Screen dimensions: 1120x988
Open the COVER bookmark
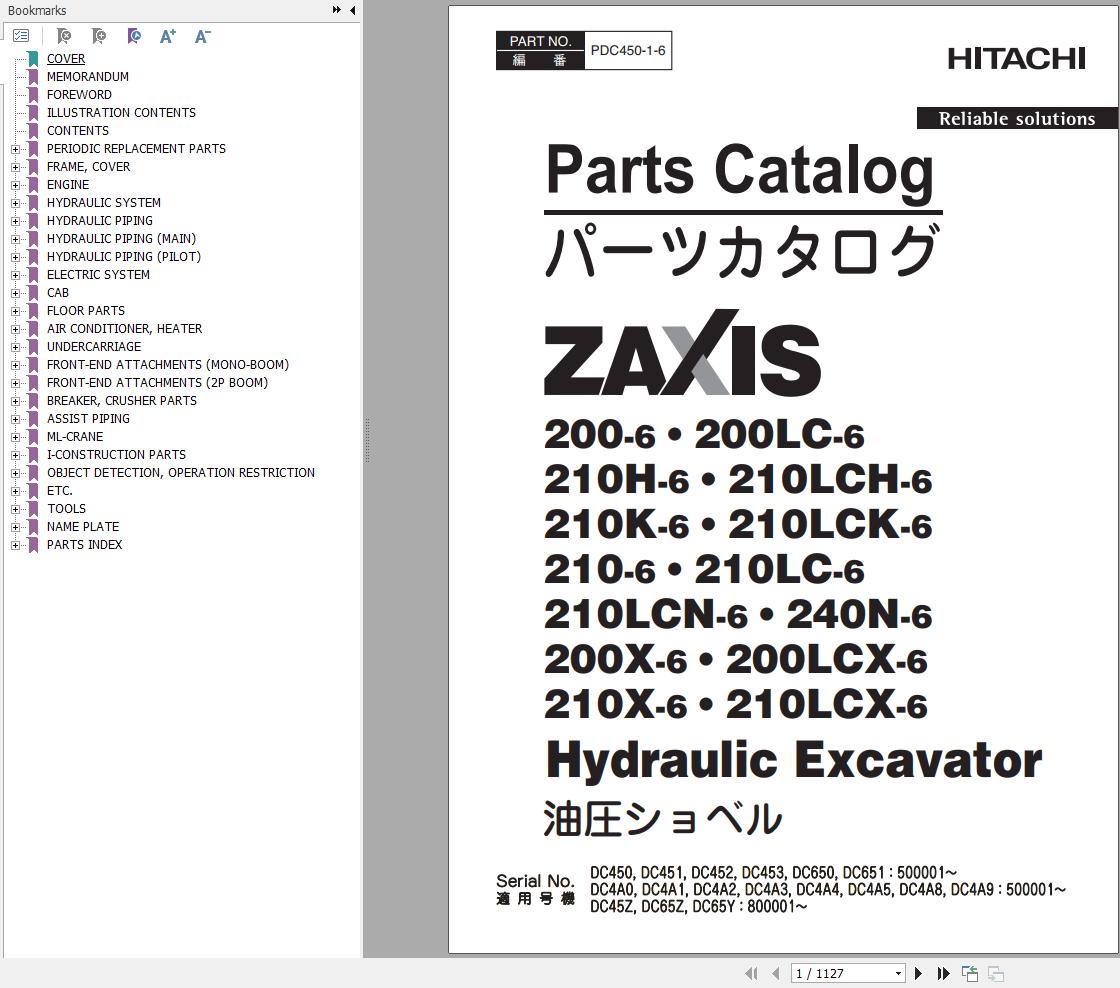pos(66,59)
